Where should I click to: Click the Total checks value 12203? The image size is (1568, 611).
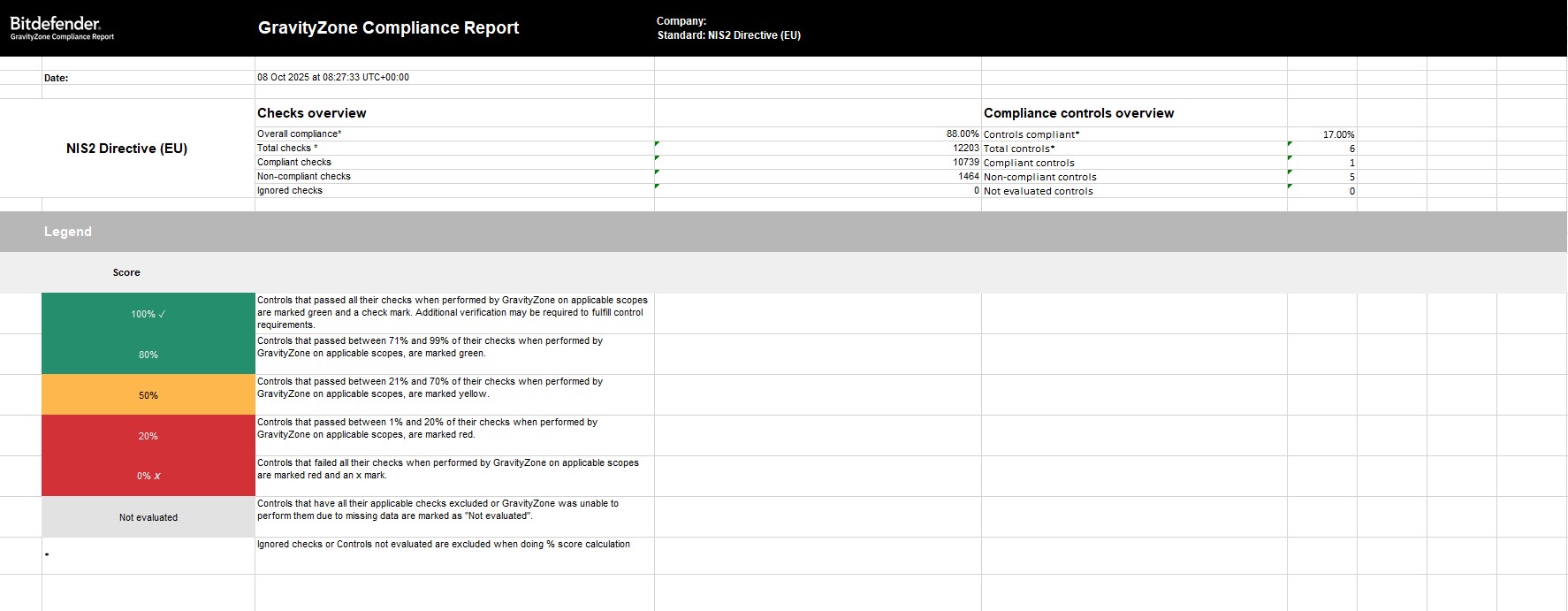click(965, 149)
